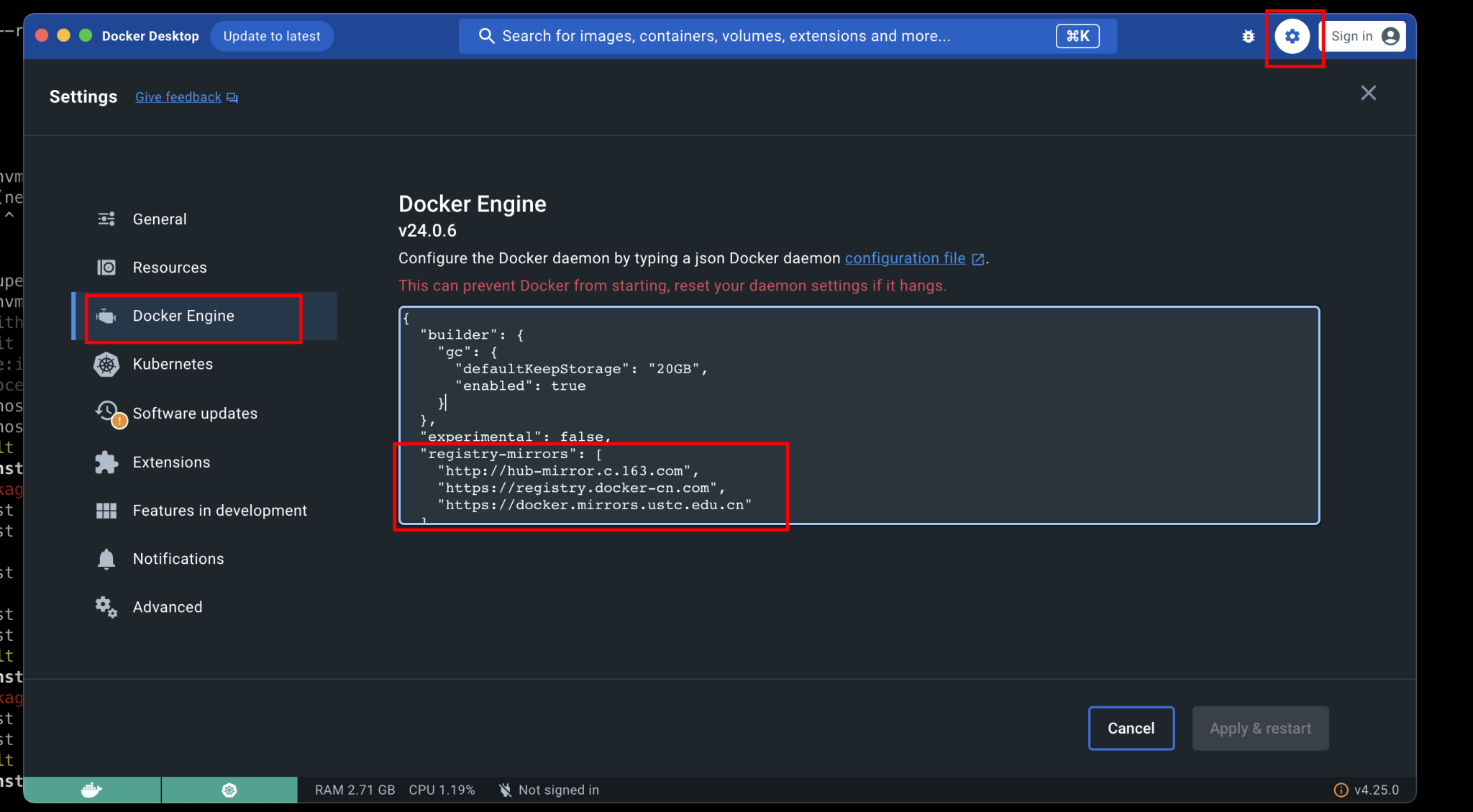The width and height of the screenshot is (1473, 812).
Task: Click the search bar for images and containers
Action: coord(719,35)
